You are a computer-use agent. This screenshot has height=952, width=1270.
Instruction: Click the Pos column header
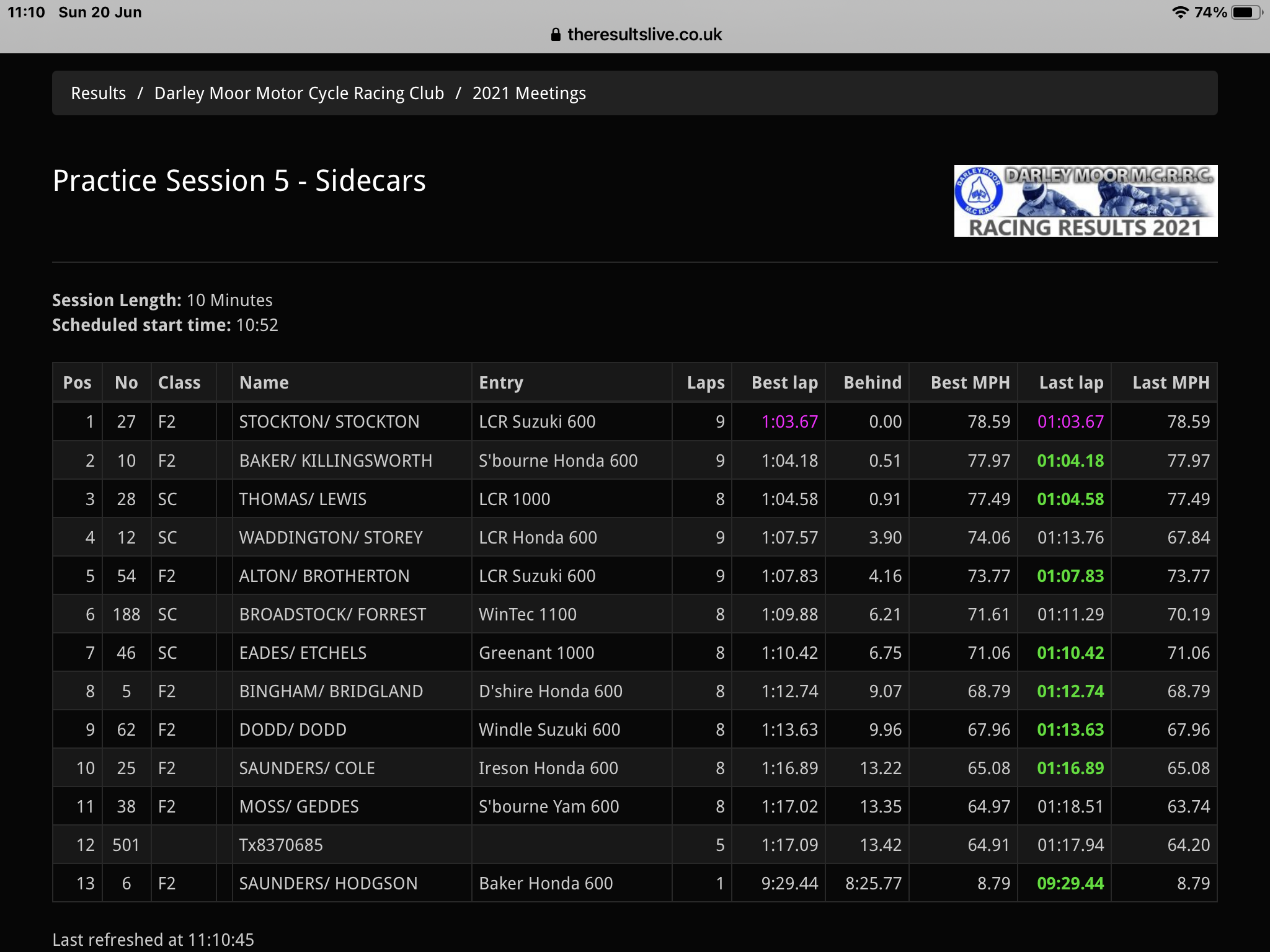point(78,382)
